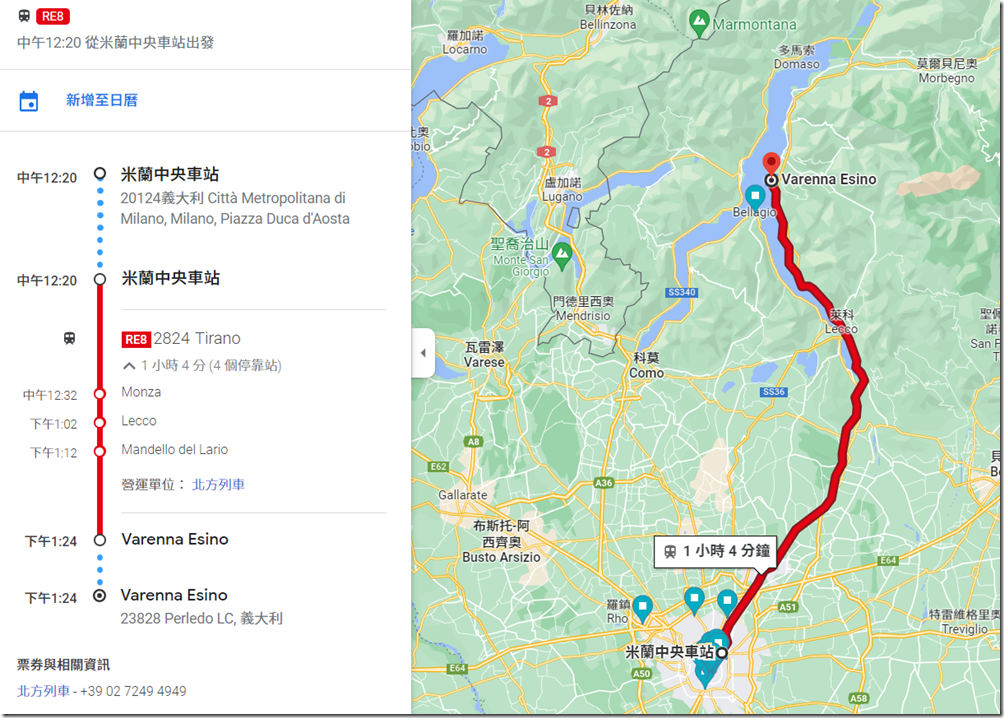Select the Monza stop in the itinerary
The height and width of the screenshot is (718, 1004).
click(x=142, y=392)
